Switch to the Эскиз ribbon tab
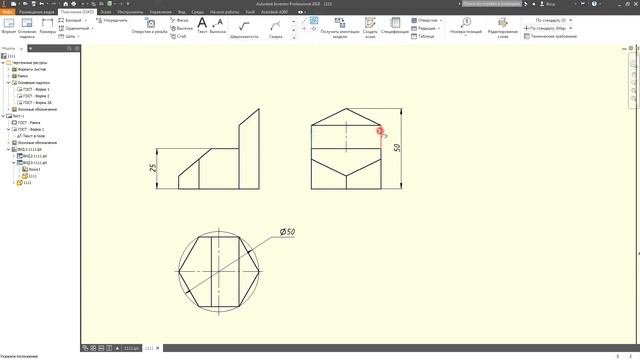The image size is (640, 360). tap(106, 12)
